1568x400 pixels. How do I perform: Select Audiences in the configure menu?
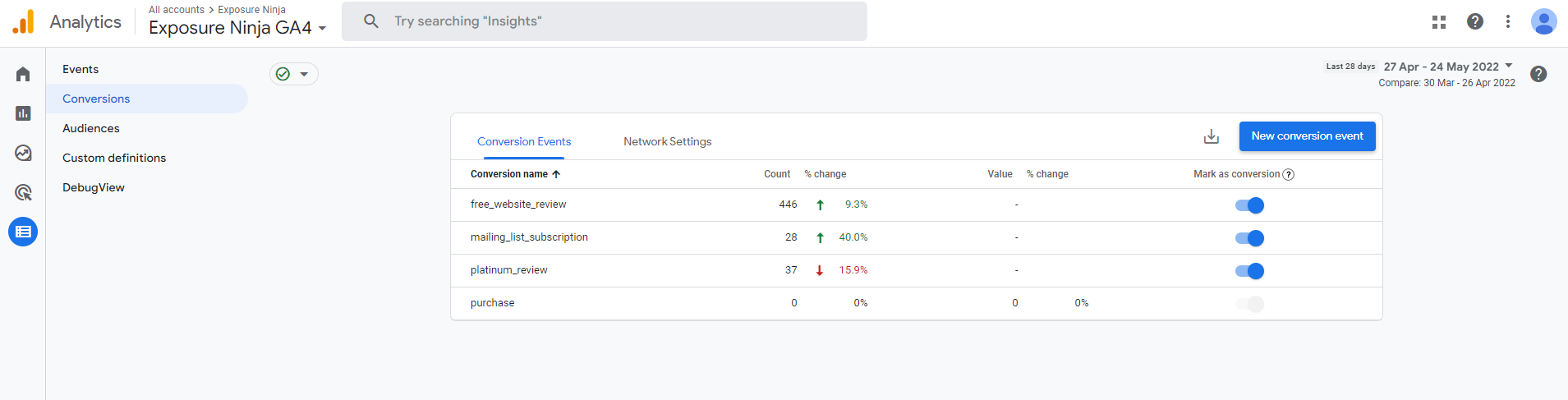pyautogui.click(x=91, y=128)
